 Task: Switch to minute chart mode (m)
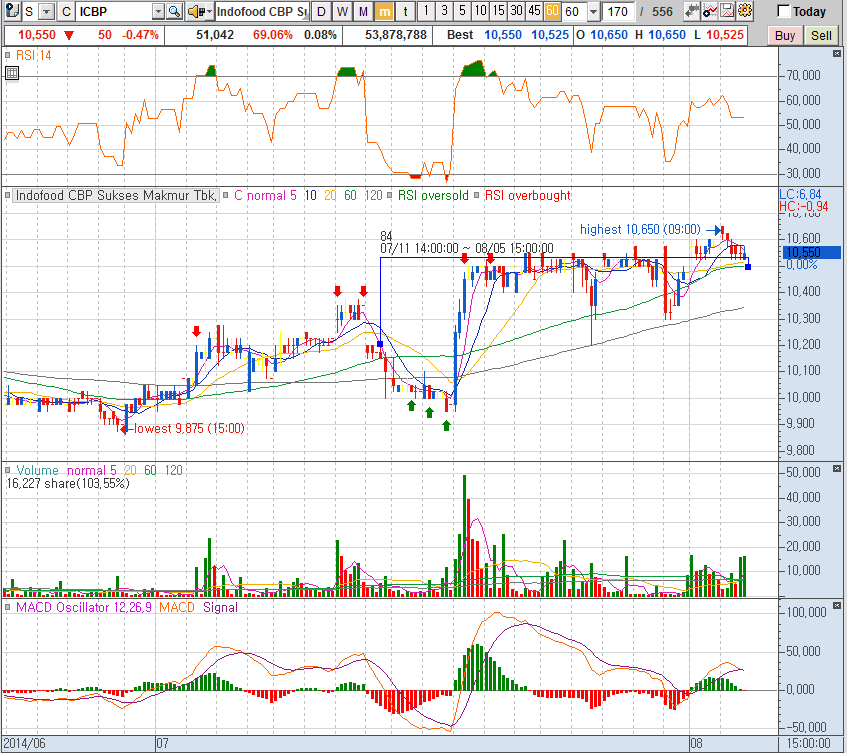point(383,12)
